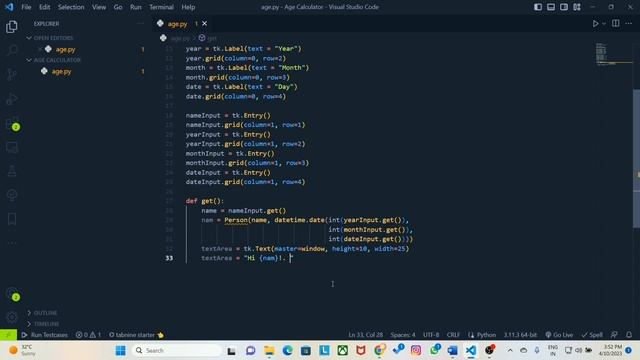Image resolution: width=640 pixels, height=360 pixels.
Task: Select the age.py editor tab
Action: 182,24
